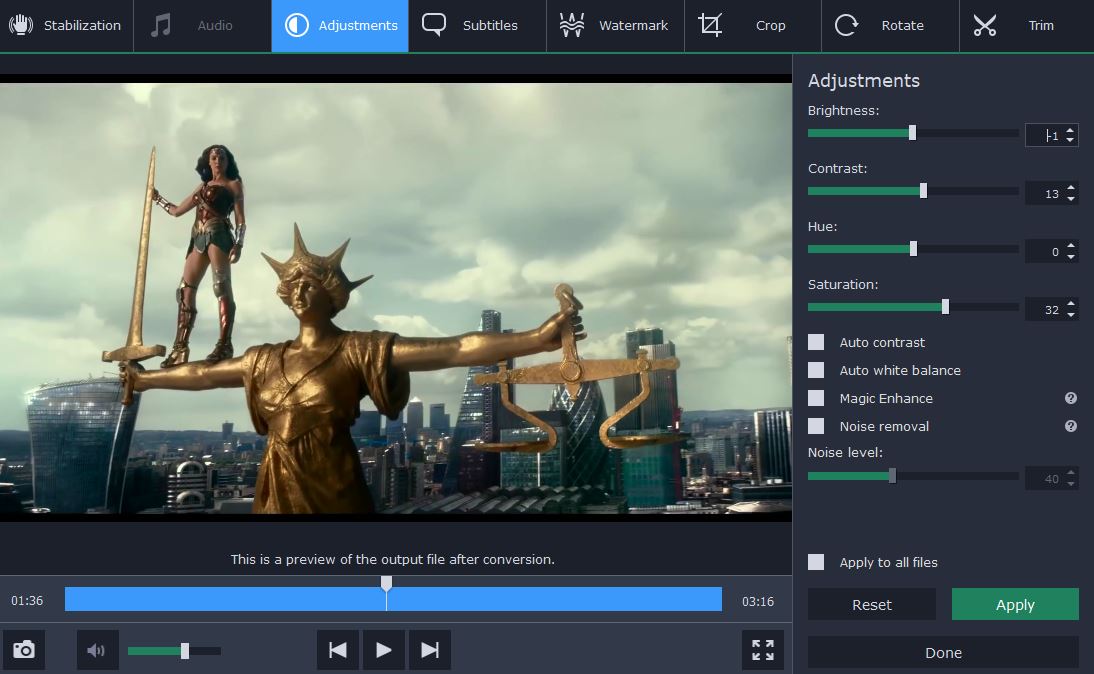Click the stabilization hand icon

click(x=21, y=25)
